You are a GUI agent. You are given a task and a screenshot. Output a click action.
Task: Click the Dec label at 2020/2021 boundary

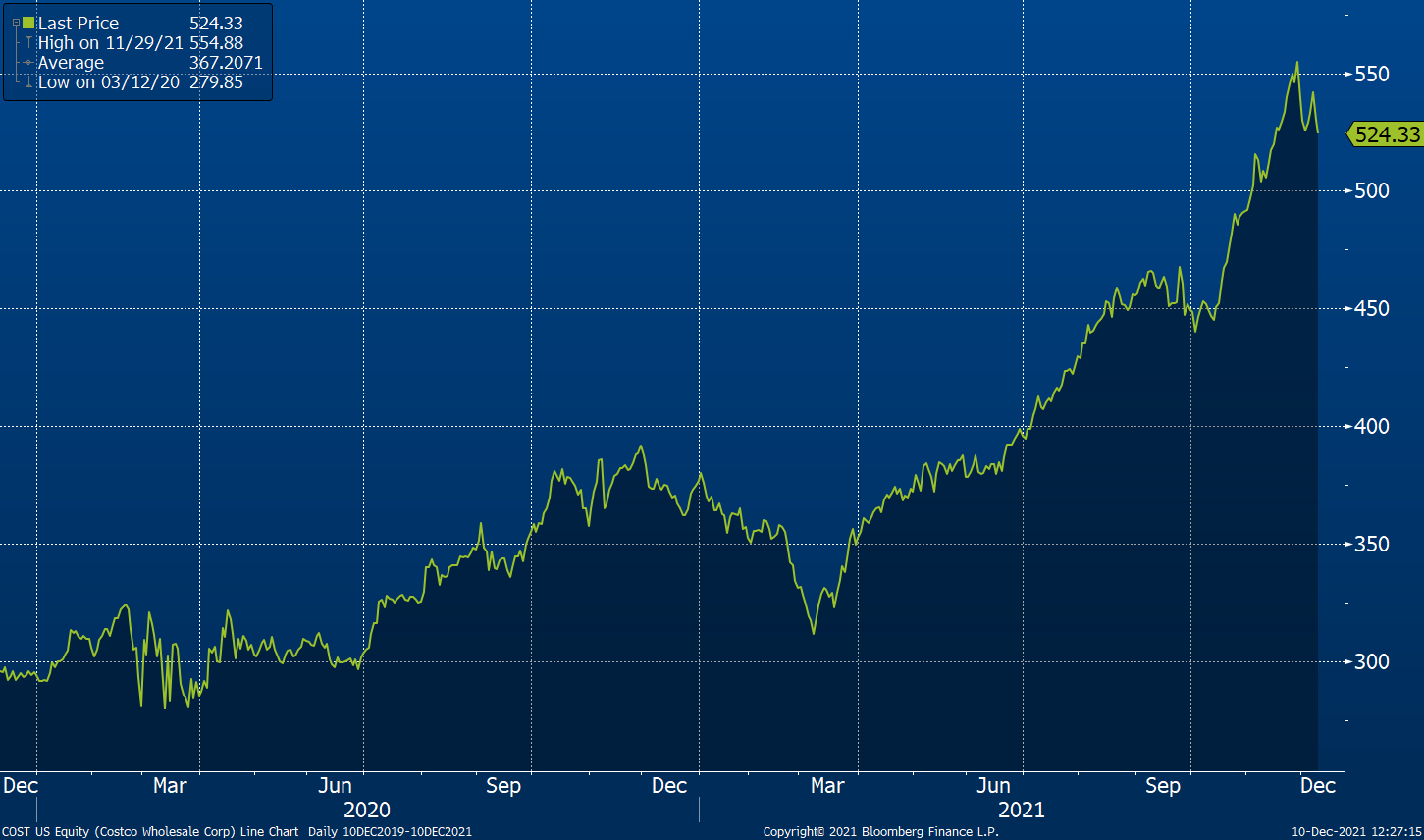pos(669,786)
